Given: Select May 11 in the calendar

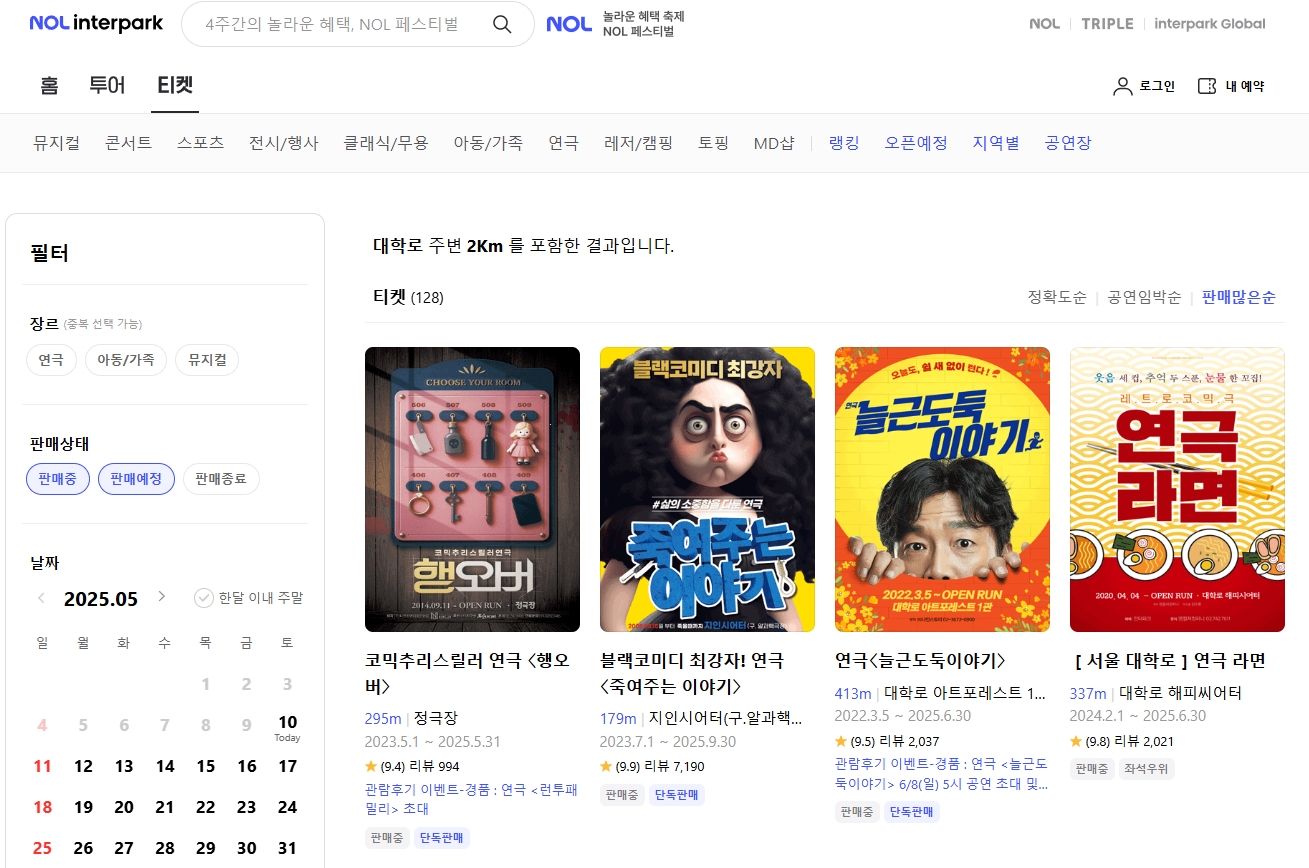Looking at the screenshot, I should click(42, 766).
